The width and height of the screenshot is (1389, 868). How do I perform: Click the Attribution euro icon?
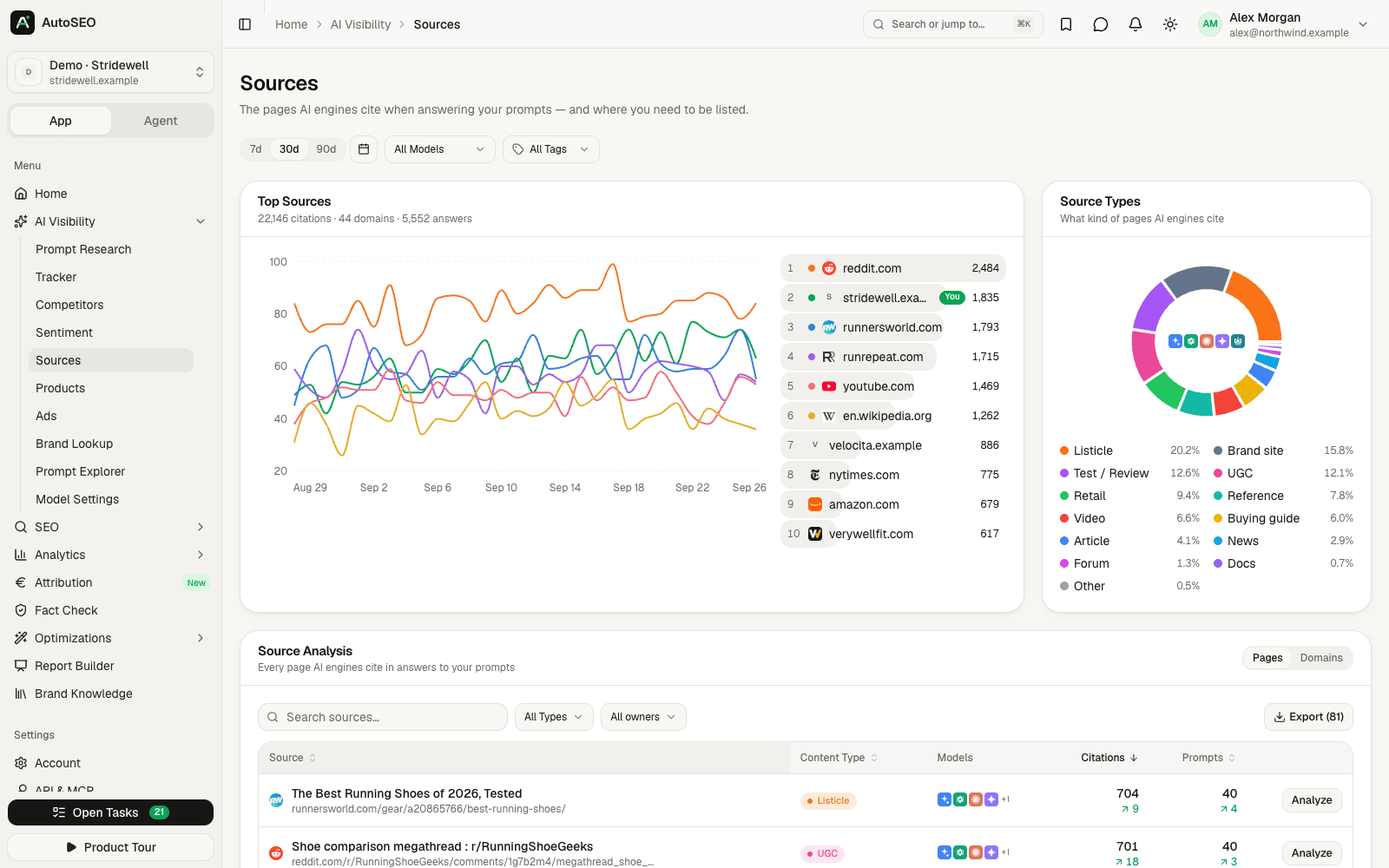(21, 582)
